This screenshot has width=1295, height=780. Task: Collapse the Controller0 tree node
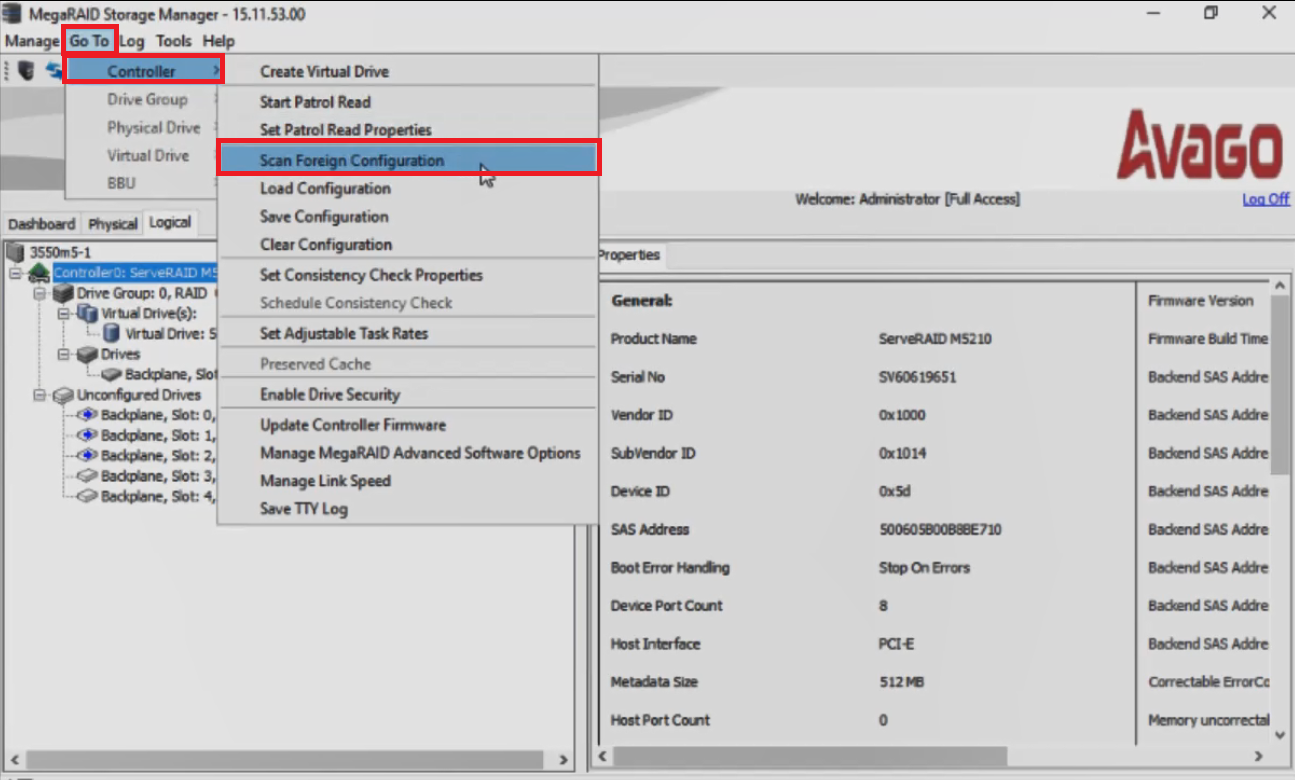(16, 273)
